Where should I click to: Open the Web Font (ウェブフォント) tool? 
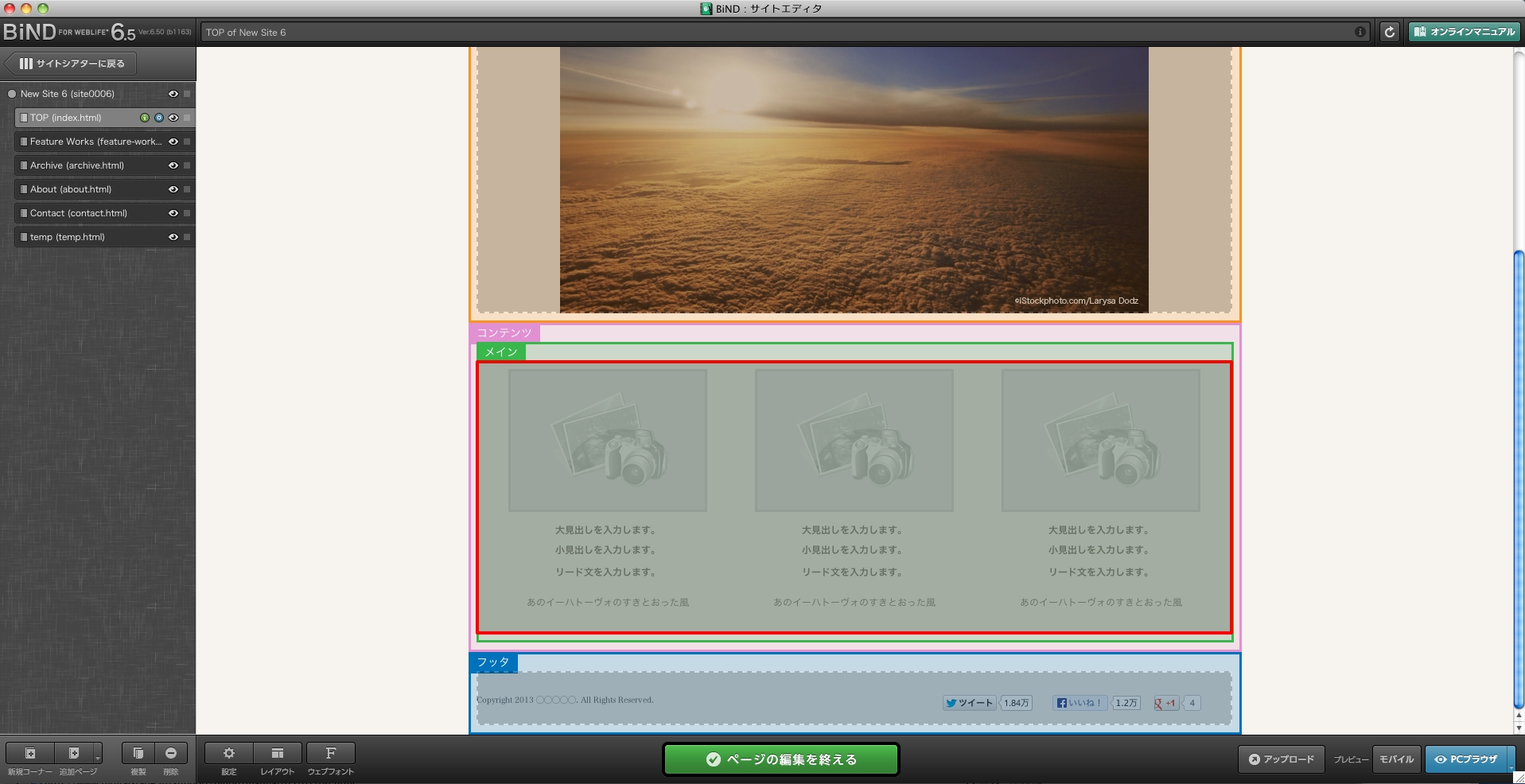coord(330,753)
